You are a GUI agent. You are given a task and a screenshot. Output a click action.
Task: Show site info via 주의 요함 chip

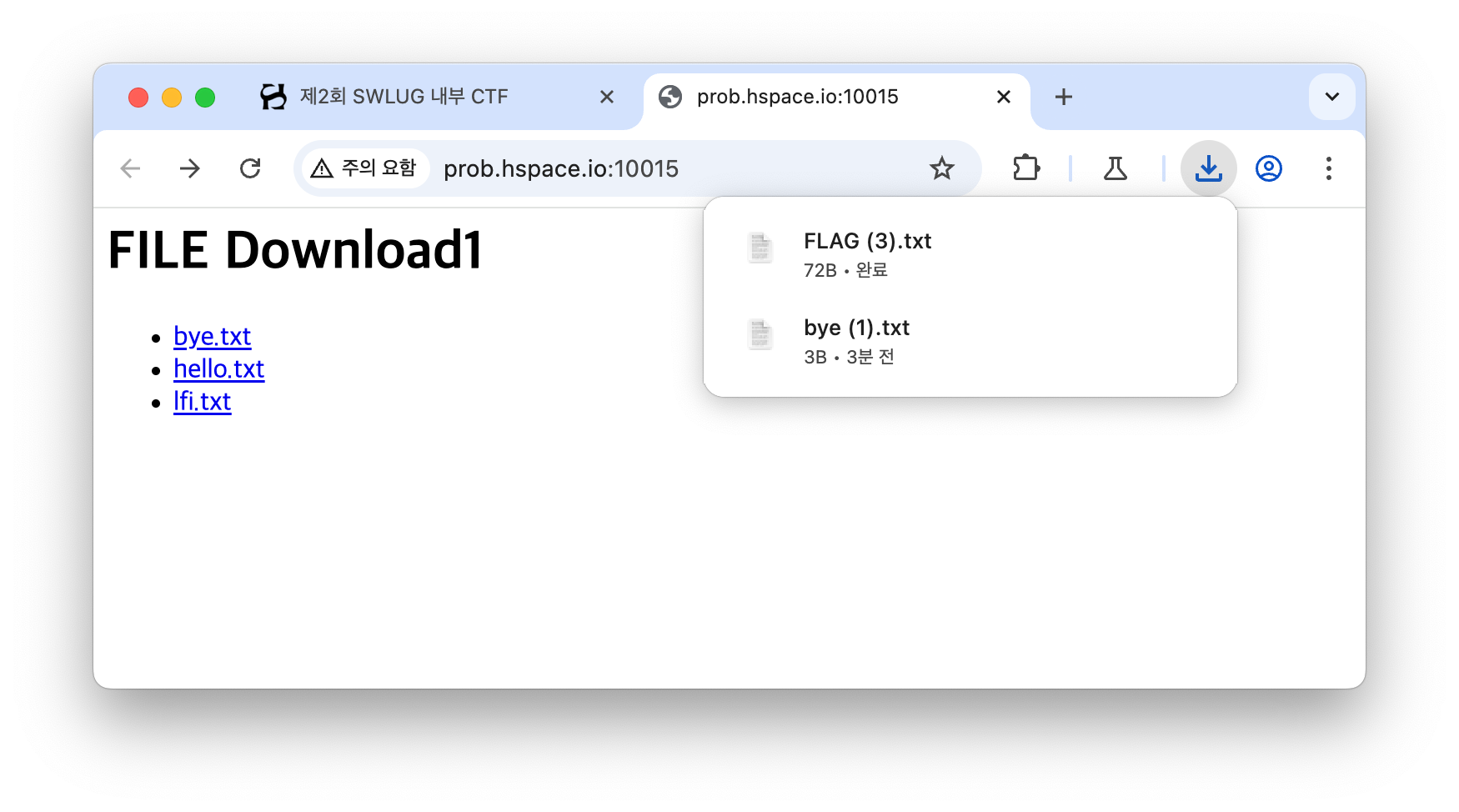click(364, 168)
